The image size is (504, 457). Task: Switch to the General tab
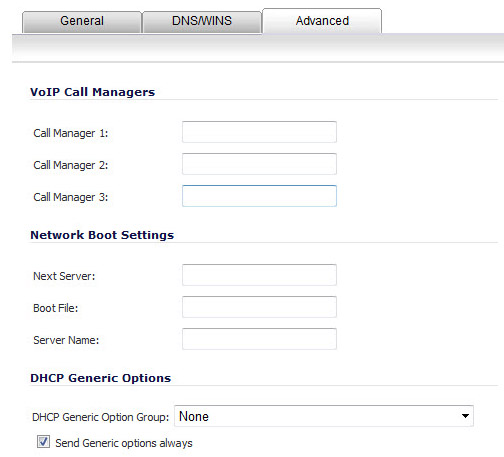[x=82, y=21]
